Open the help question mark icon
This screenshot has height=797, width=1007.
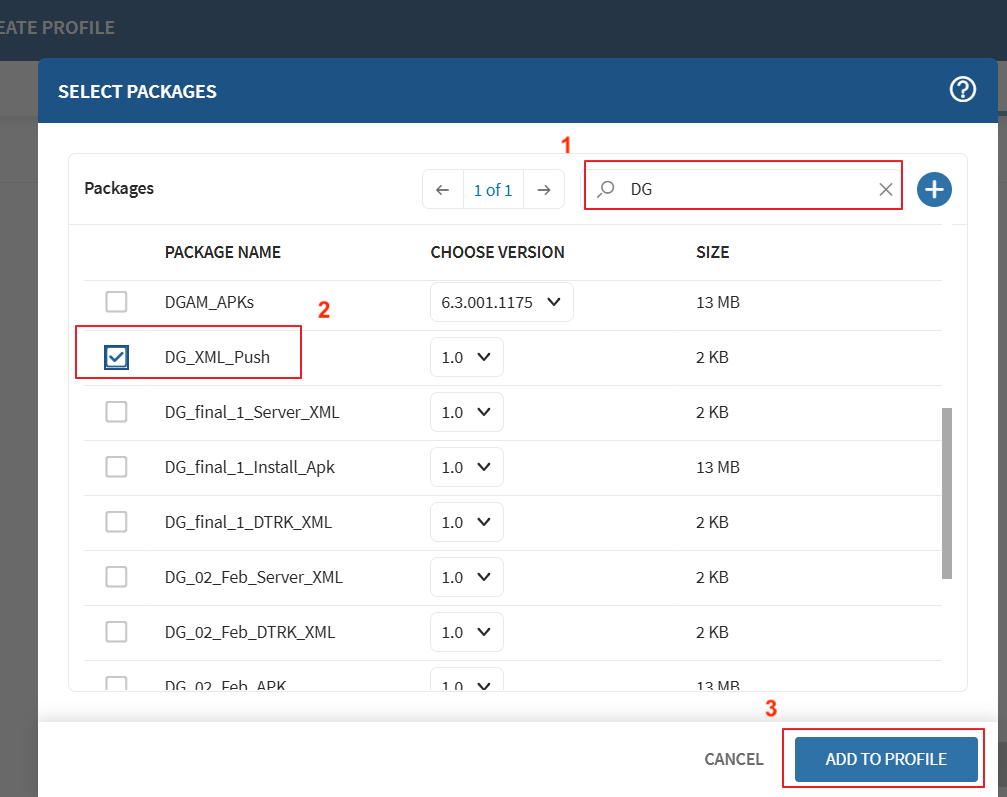tap(962, 90)
